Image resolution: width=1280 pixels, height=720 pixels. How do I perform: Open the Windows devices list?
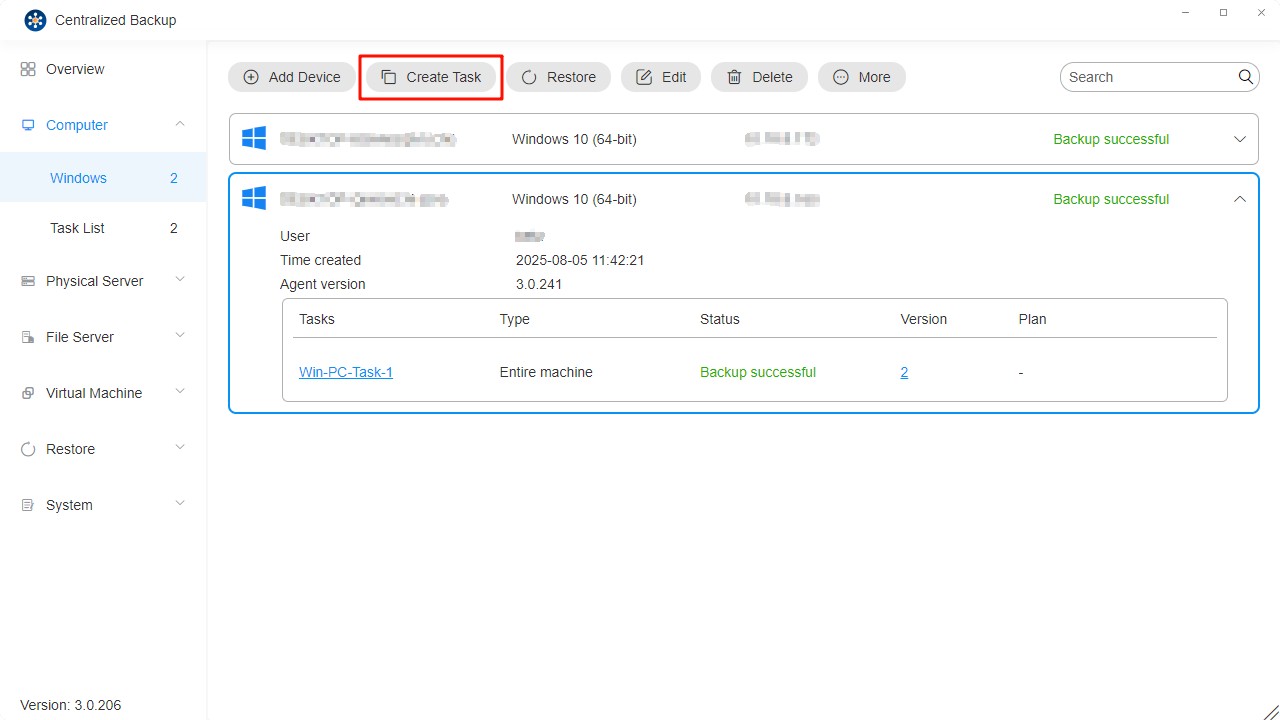tap(78, 177)
